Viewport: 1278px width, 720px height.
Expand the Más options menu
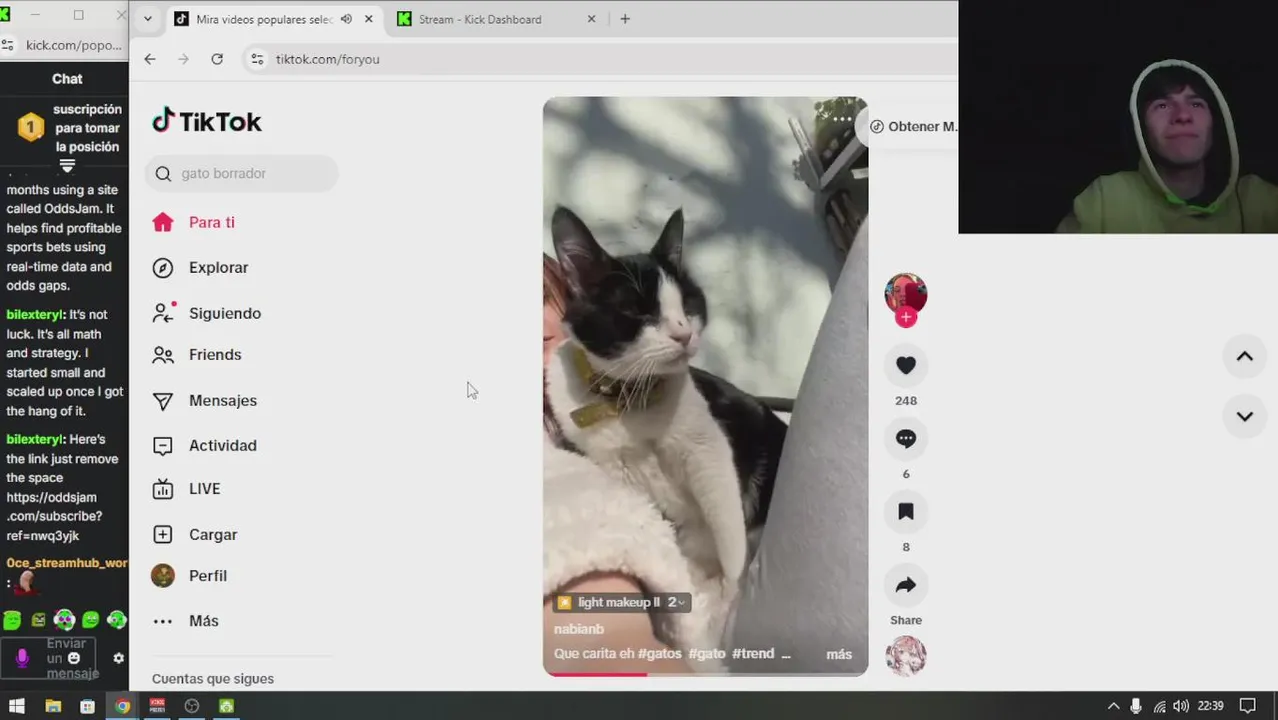(185, 621)
